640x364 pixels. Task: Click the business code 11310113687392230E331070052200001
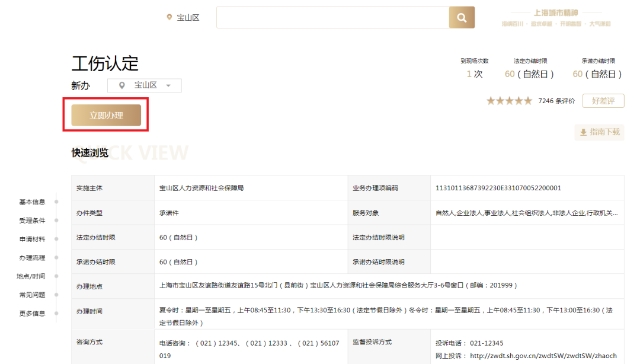click(x=498, y=188)
